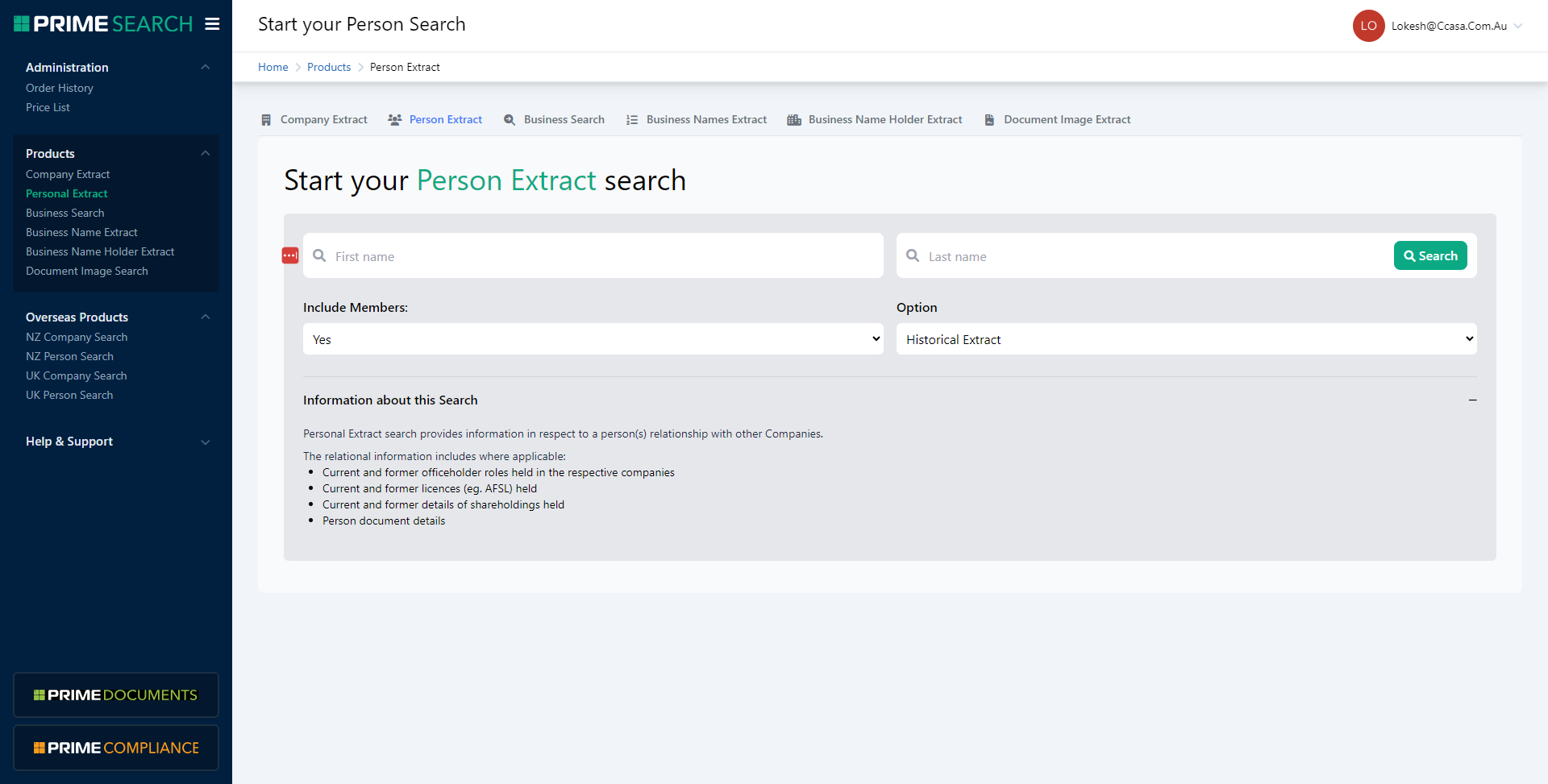Collapse the Products section chevron
This screenshot has height=784, width=1548.
[x=206, y=153]
